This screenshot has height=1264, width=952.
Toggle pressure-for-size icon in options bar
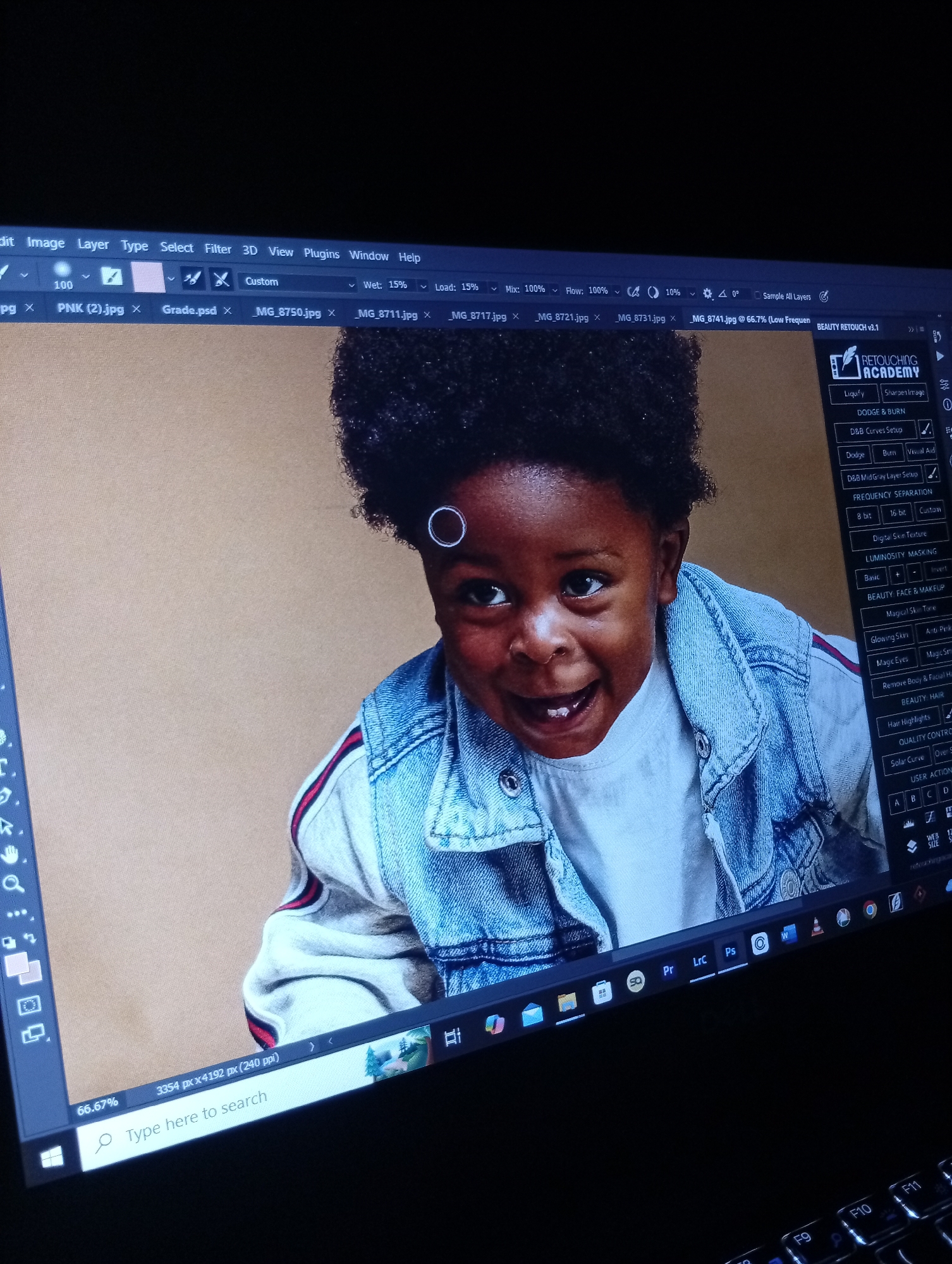click(824, 296)
